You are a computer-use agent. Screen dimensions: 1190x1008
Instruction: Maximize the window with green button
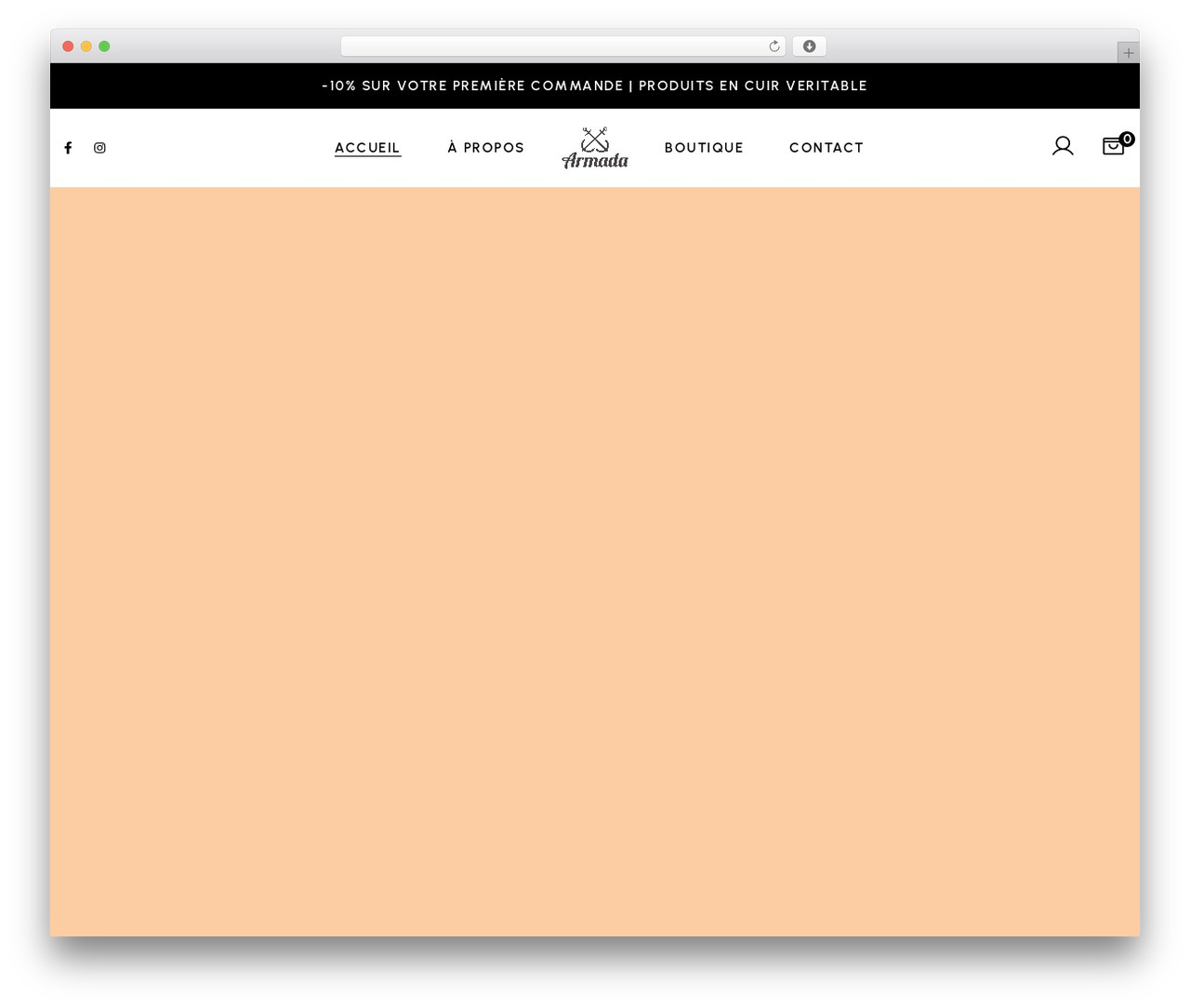(104, 46)
